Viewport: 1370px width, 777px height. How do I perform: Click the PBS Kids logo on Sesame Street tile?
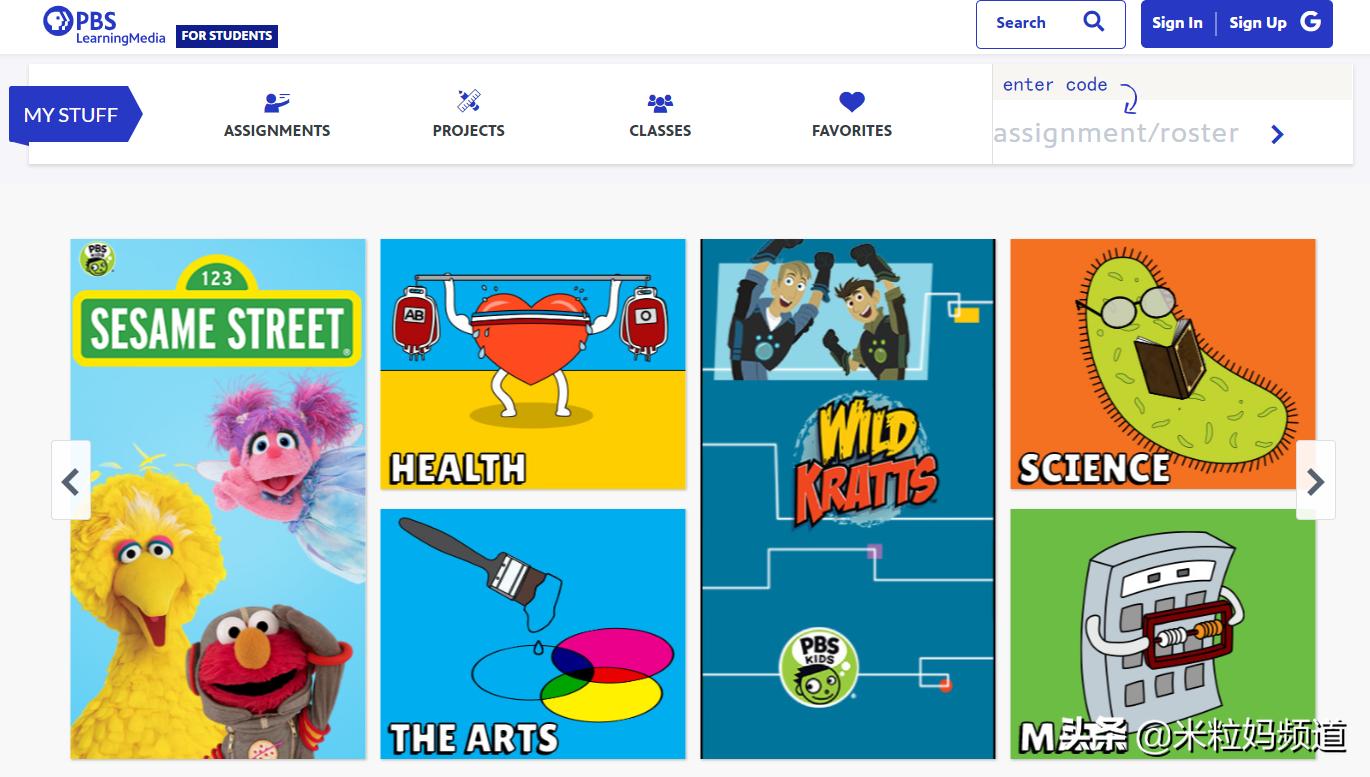click(97, 259)
